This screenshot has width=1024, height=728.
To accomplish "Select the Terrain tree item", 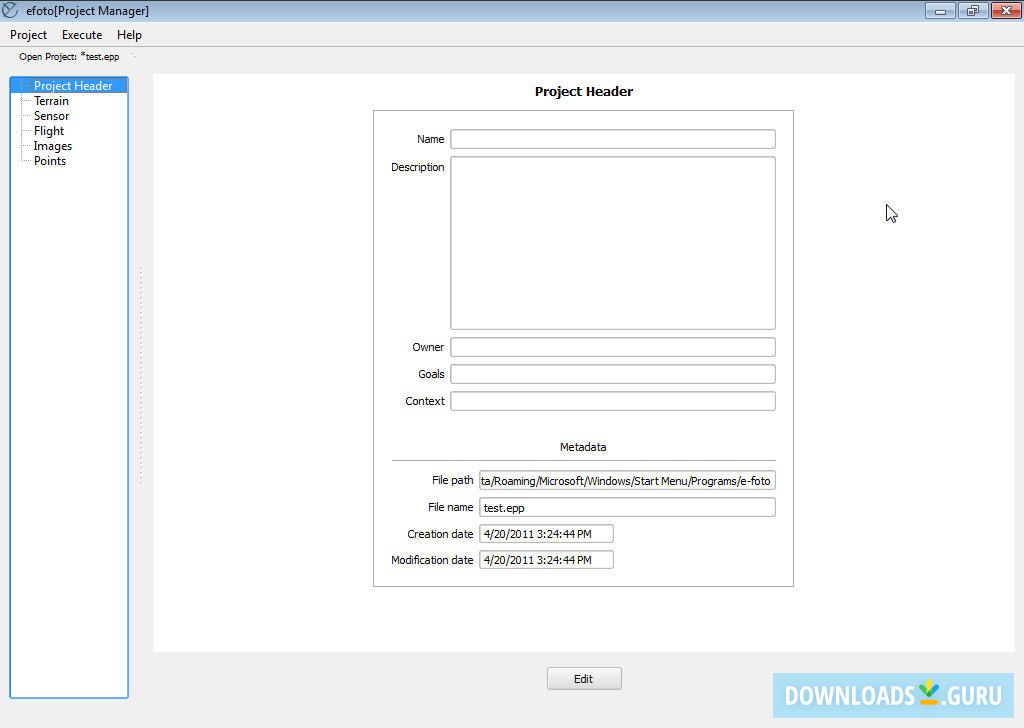I will [51, 101].
